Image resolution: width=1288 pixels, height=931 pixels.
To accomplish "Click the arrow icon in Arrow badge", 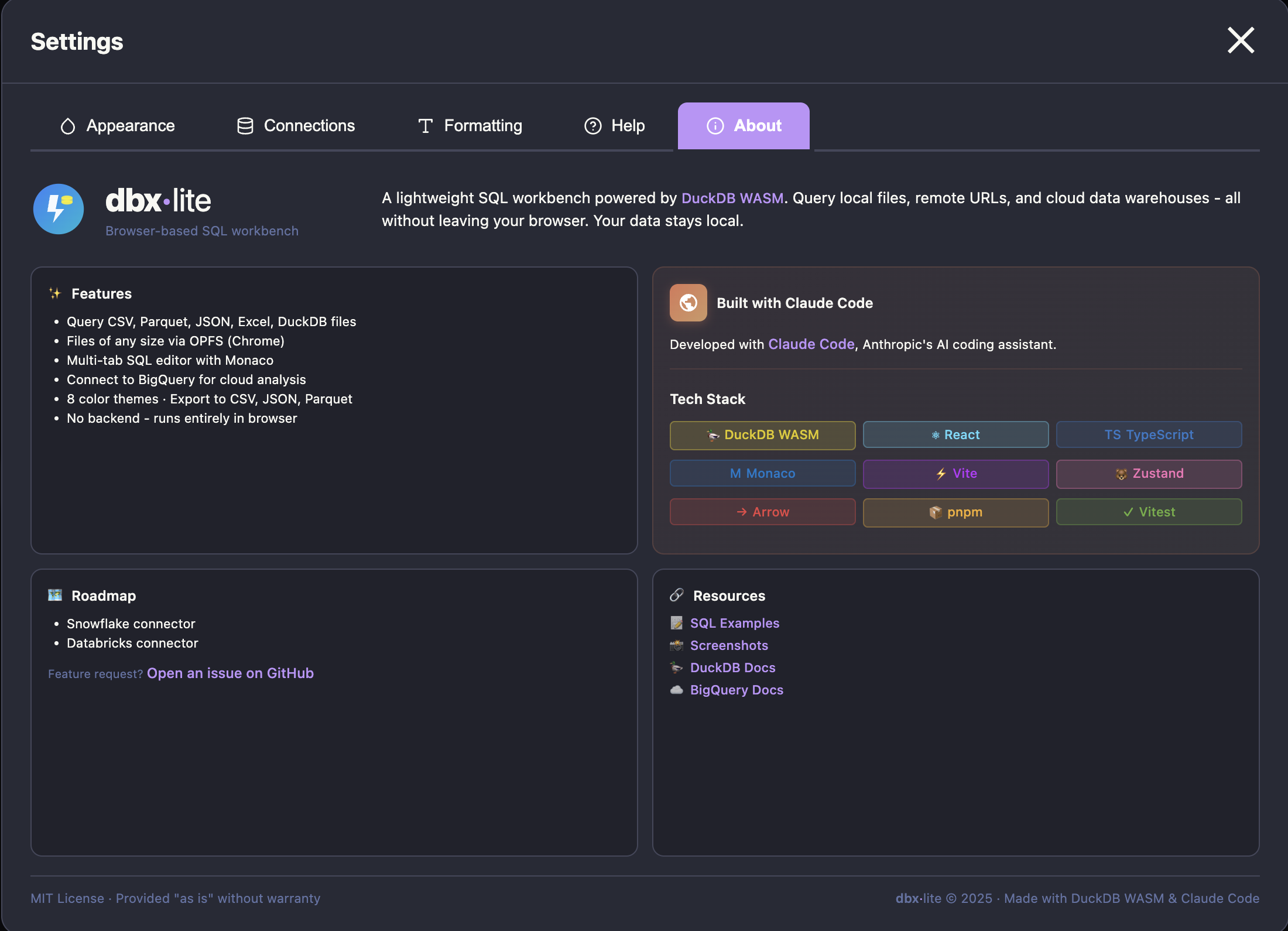I will (742, 512).
